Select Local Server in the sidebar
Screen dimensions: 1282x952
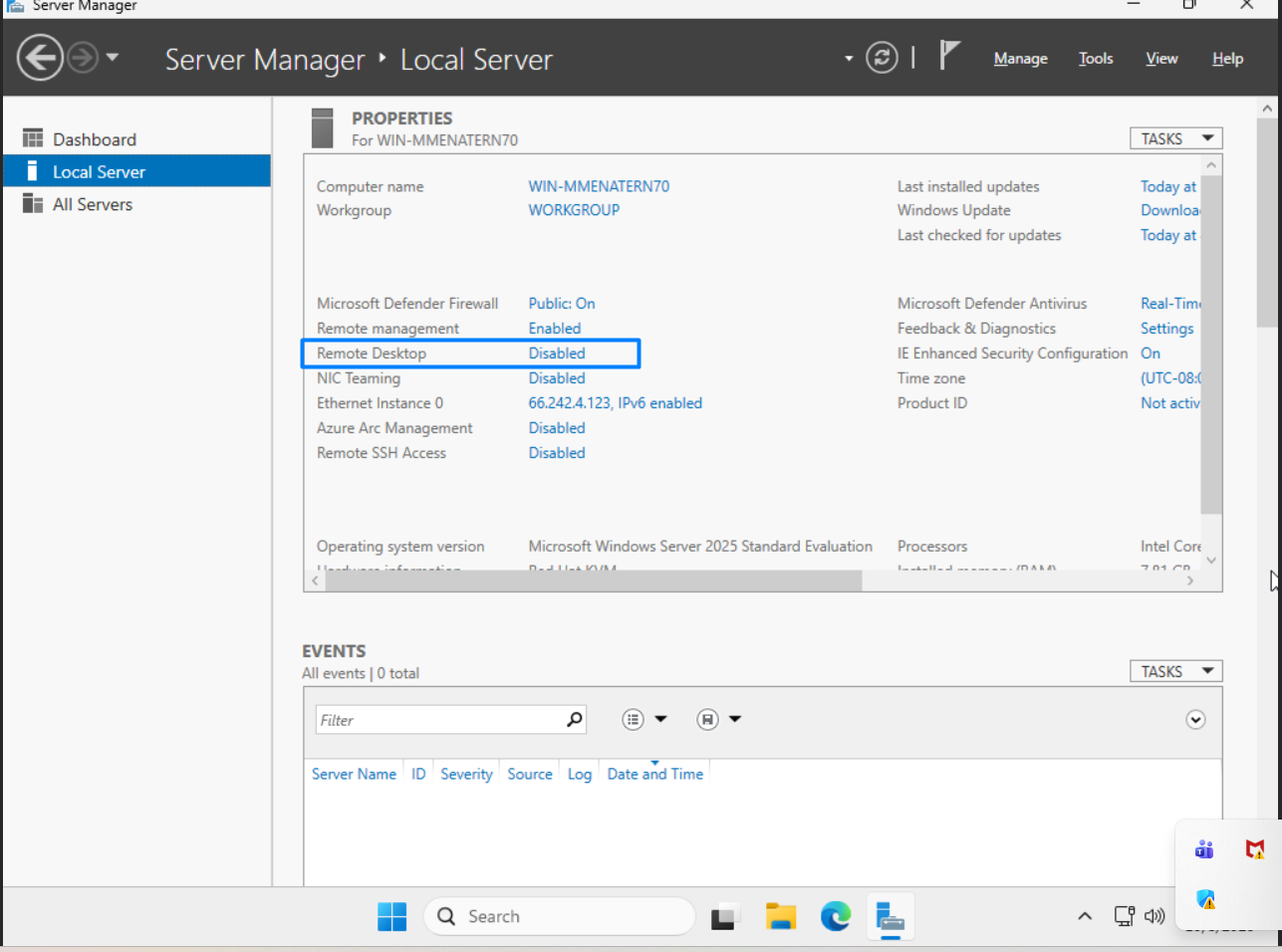click(137, 171)
